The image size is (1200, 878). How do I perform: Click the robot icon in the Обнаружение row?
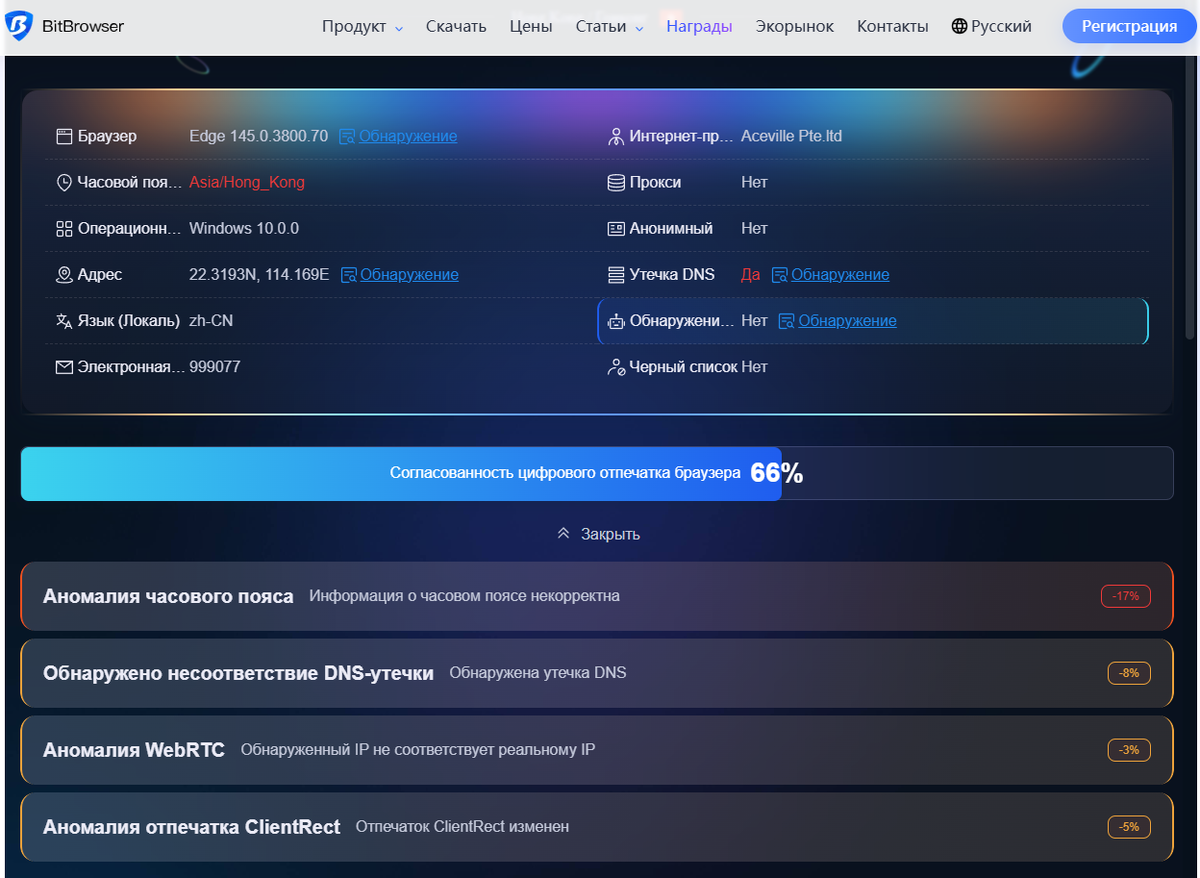tap(616, 321)
